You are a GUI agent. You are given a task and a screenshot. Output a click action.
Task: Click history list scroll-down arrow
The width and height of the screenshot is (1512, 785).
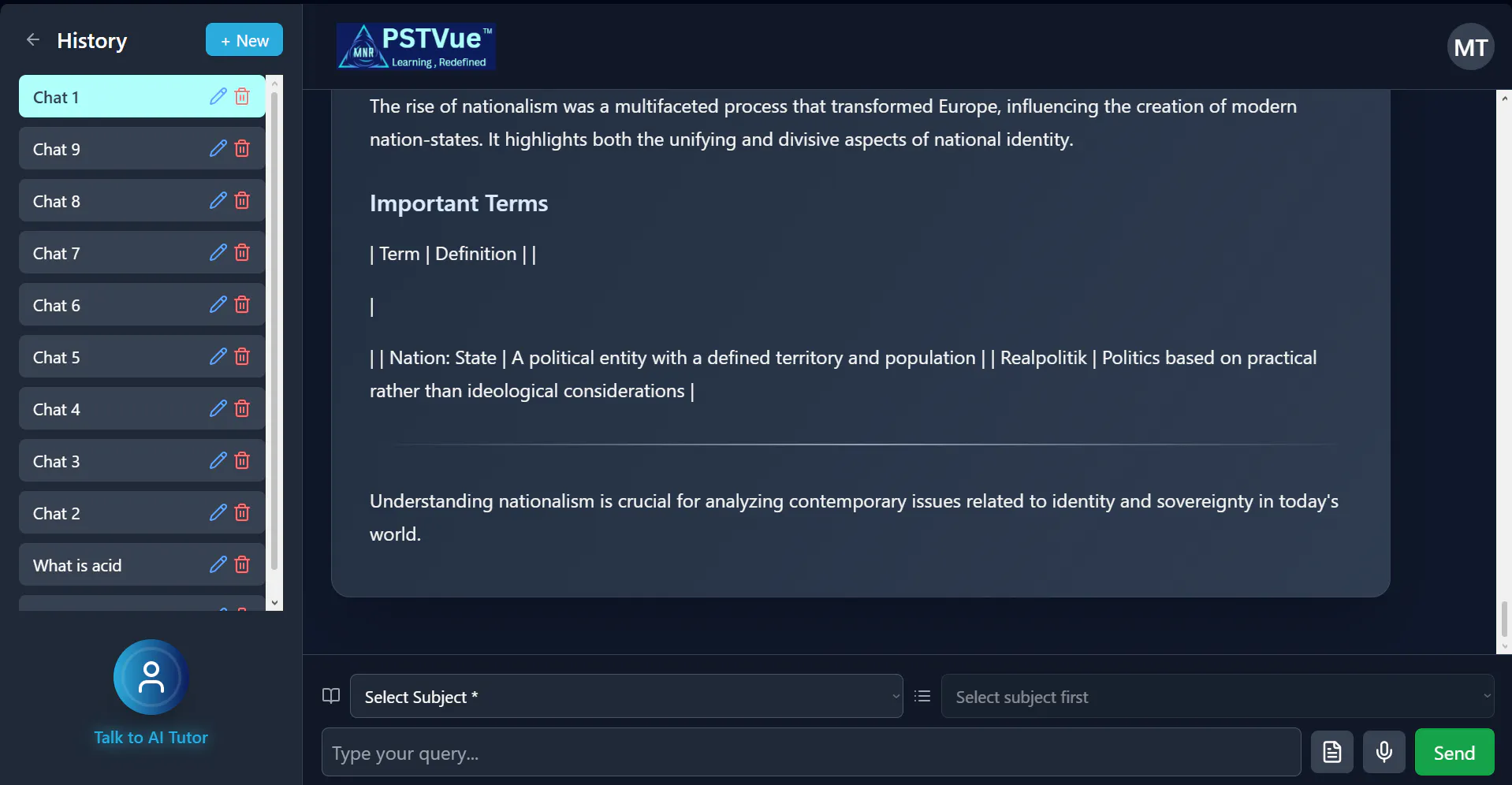[x=274, y=603]
